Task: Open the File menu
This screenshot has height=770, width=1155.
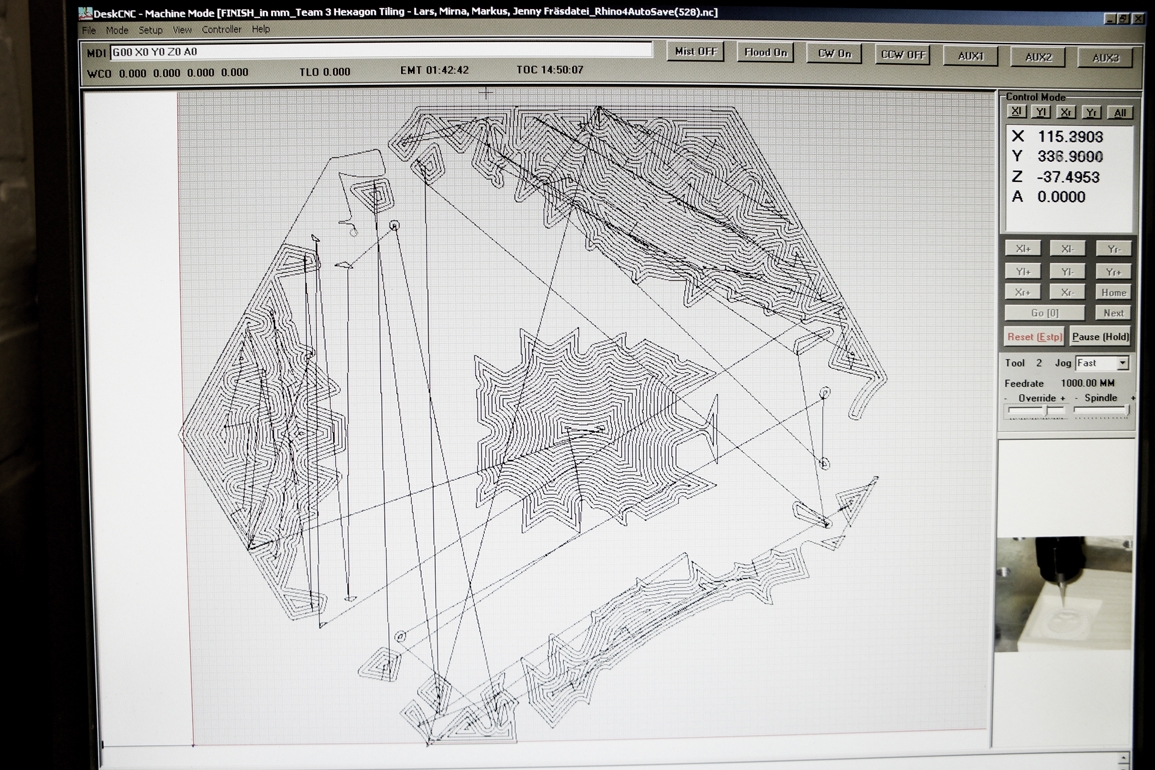Action: pyautogui.click(x=89, y=30)
